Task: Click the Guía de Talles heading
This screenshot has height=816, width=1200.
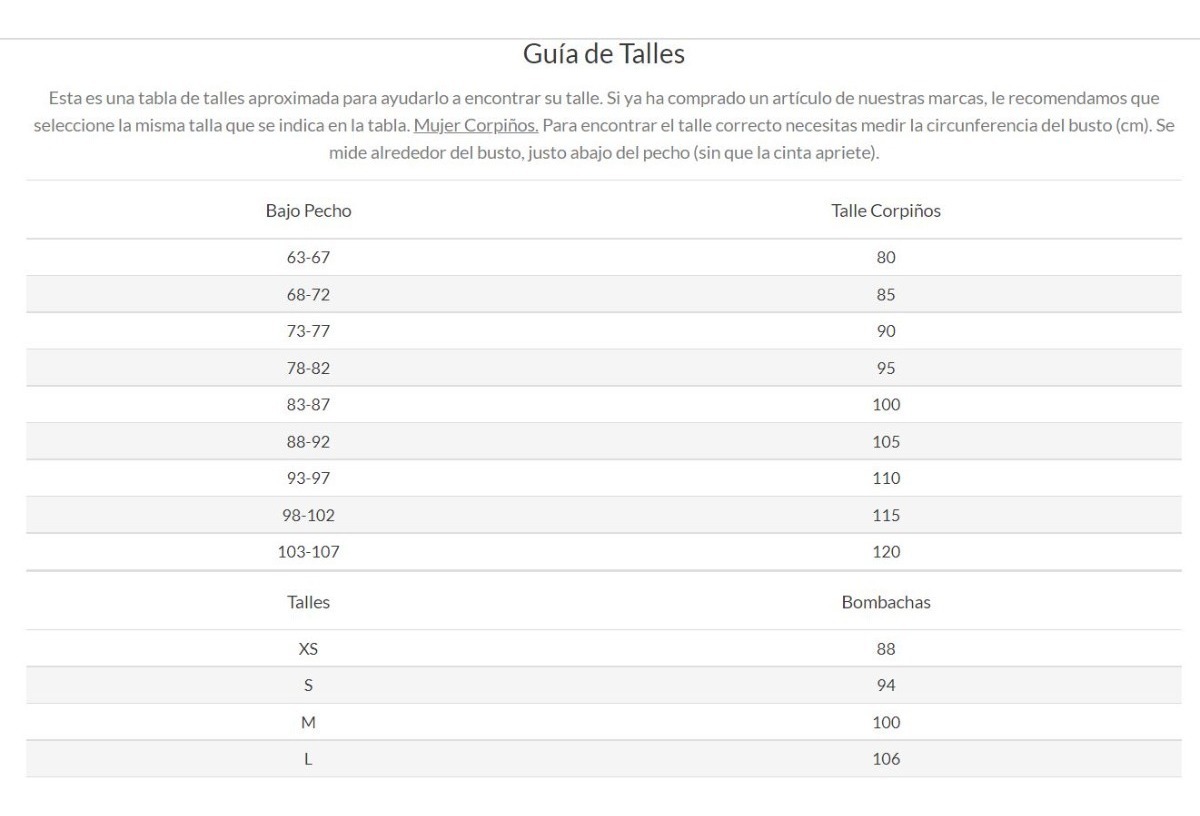Action: pos(604,54)
